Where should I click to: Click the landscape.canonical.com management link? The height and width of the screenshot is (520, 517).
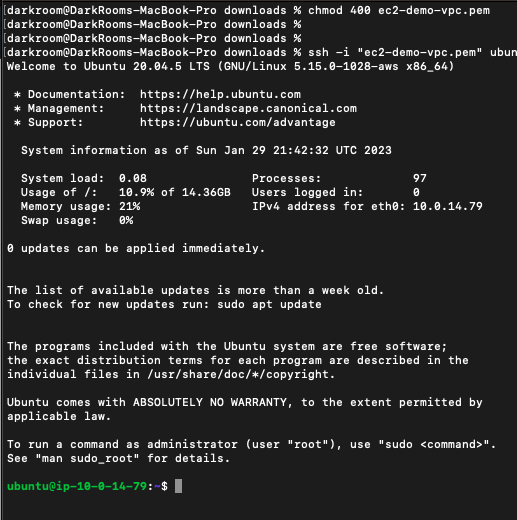point(248,108)
